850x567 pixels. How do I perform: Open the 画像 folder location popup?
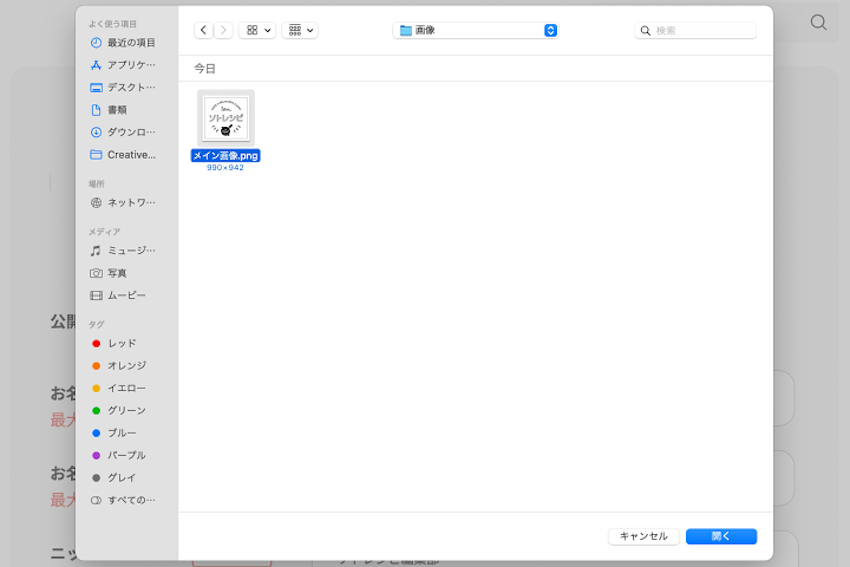(475, 30)
